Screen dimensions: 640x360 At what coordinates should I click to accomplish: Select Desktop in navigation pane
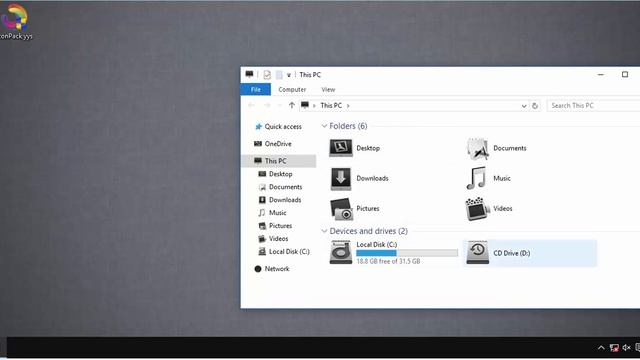[x=279, y=174]
